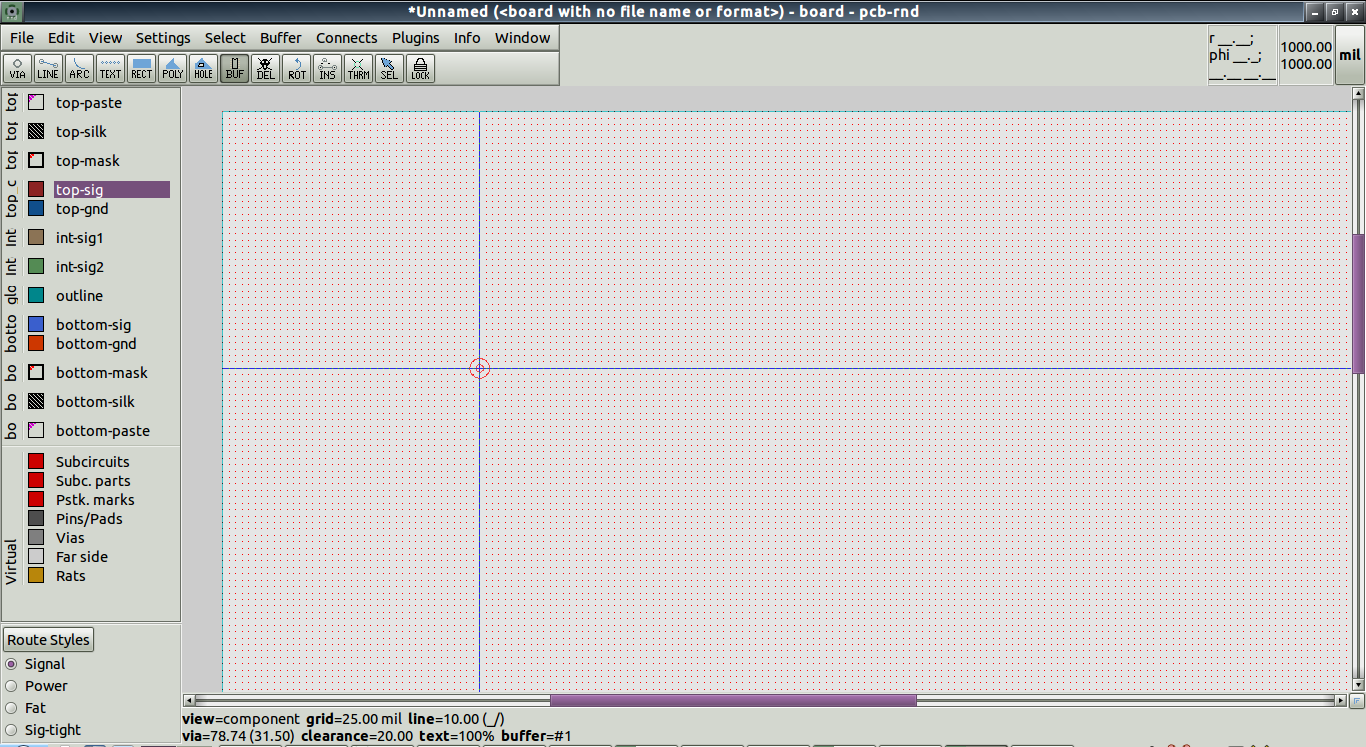Collapse the 'bo' group beside bottom-mask
This screenshot has height=747, width=1366.
point(12,372)
